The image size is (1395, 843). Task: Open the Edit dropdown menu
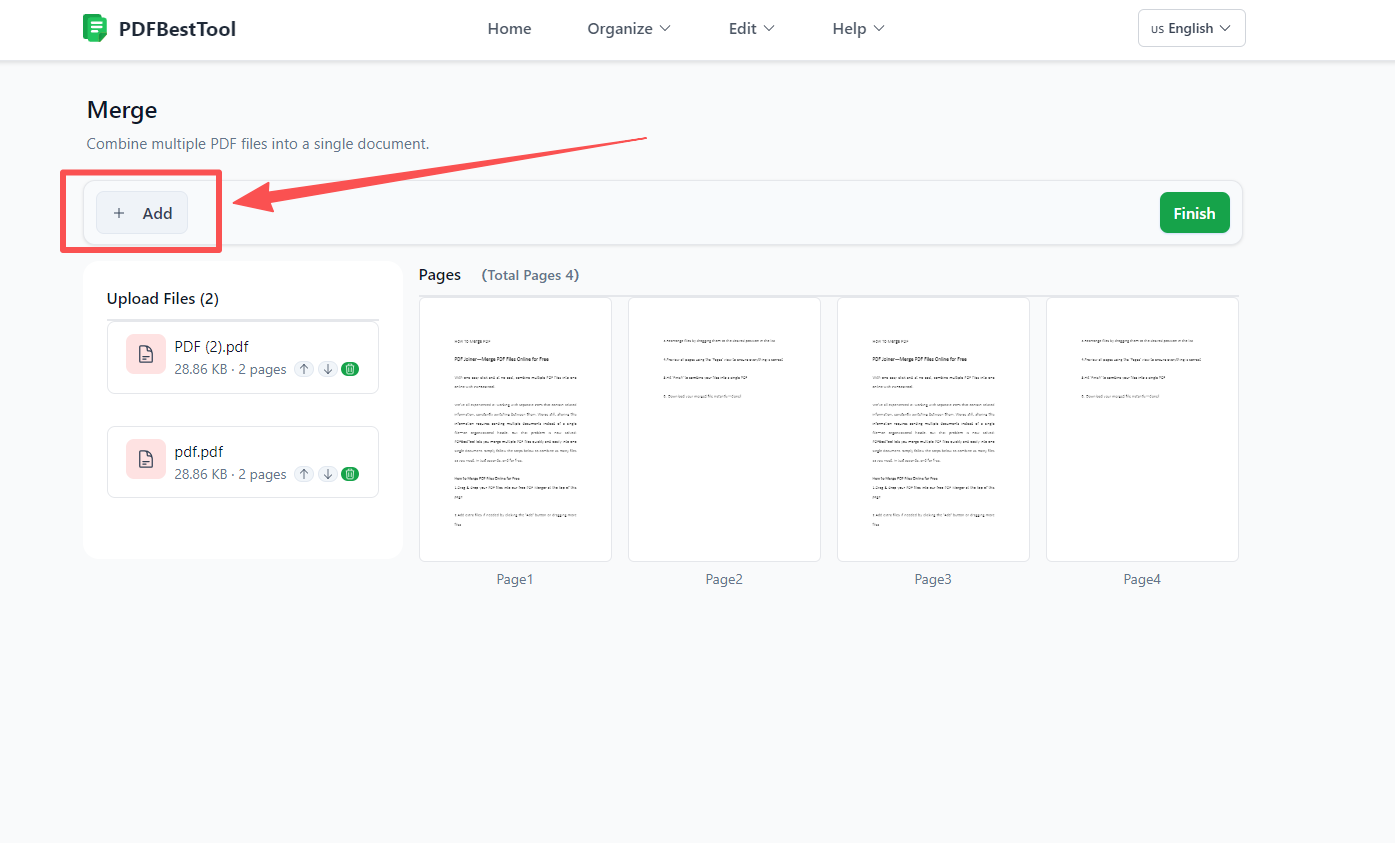751,28
